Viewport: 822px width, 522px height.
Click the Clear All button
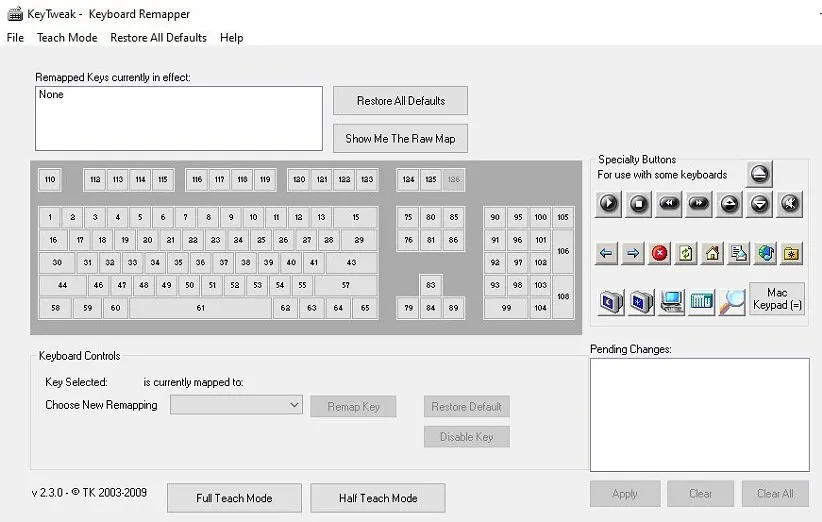[x=775, y=494]
